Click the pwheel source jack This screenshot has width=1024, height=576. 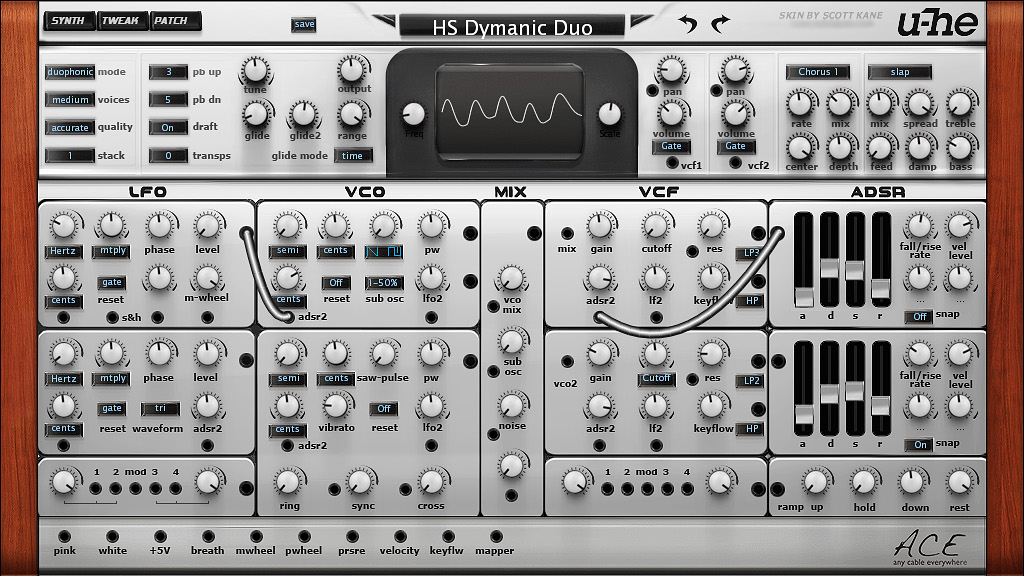point(304,536)
